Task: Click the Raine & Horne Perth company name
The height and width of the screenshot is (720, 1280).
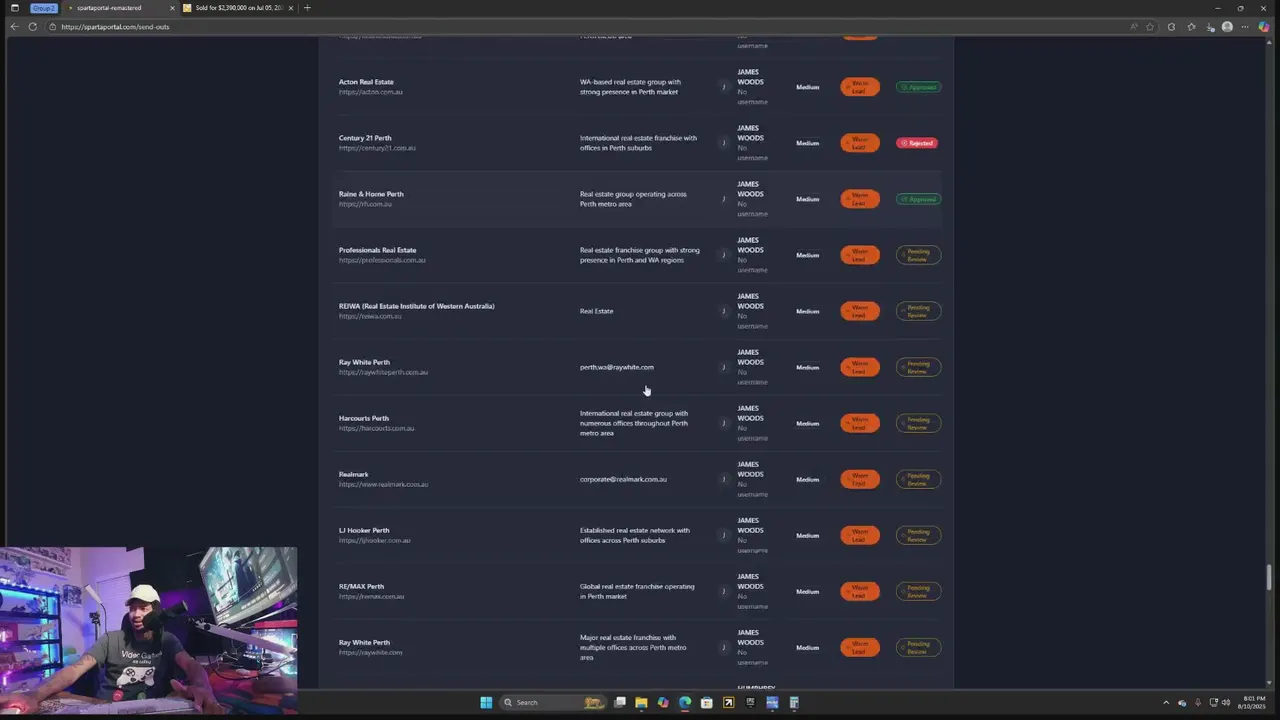Action: coord(371,194)
